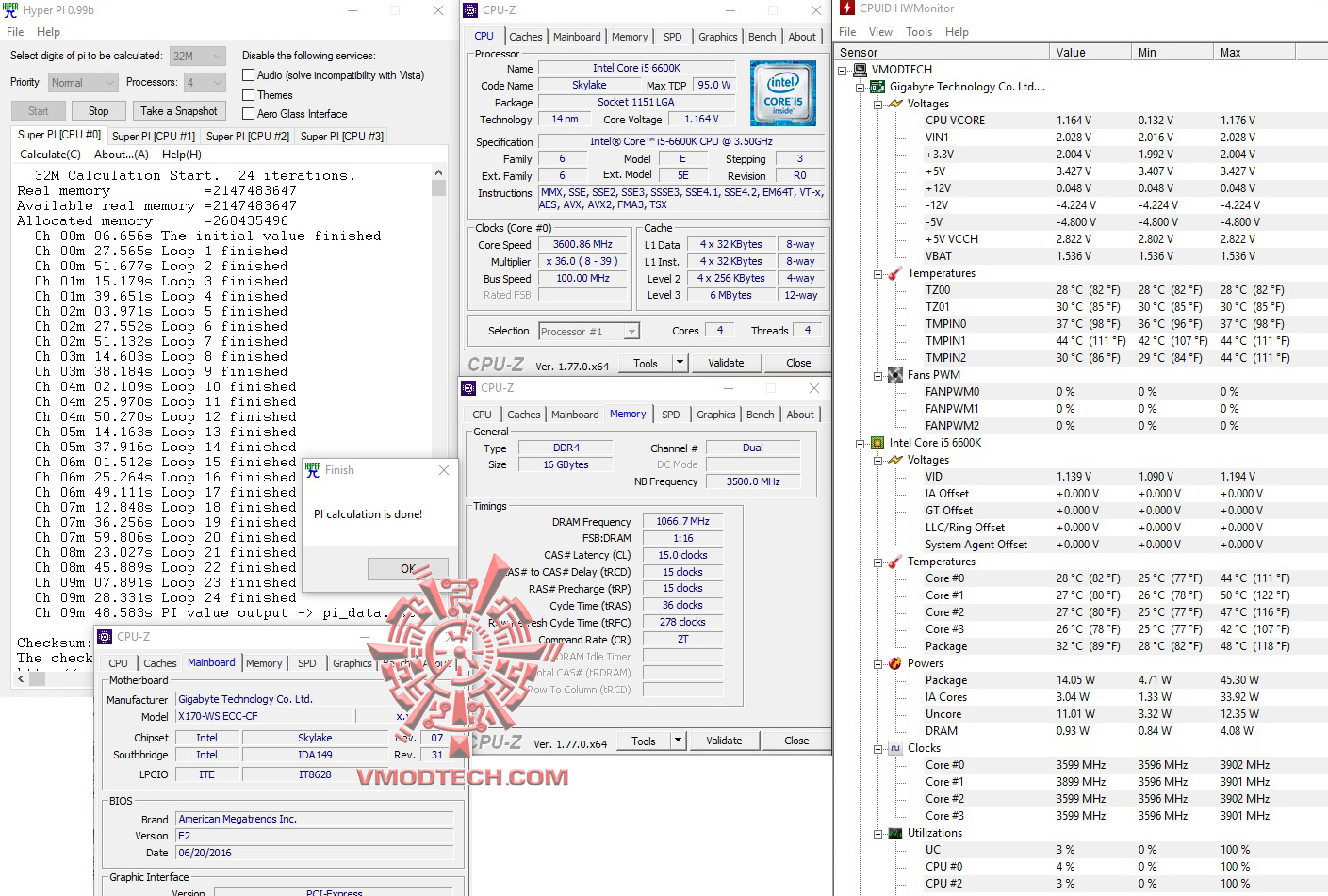Click the Powers icon in HWMonitor
Screen dimensions: 1328x896
tap(894, 662)
